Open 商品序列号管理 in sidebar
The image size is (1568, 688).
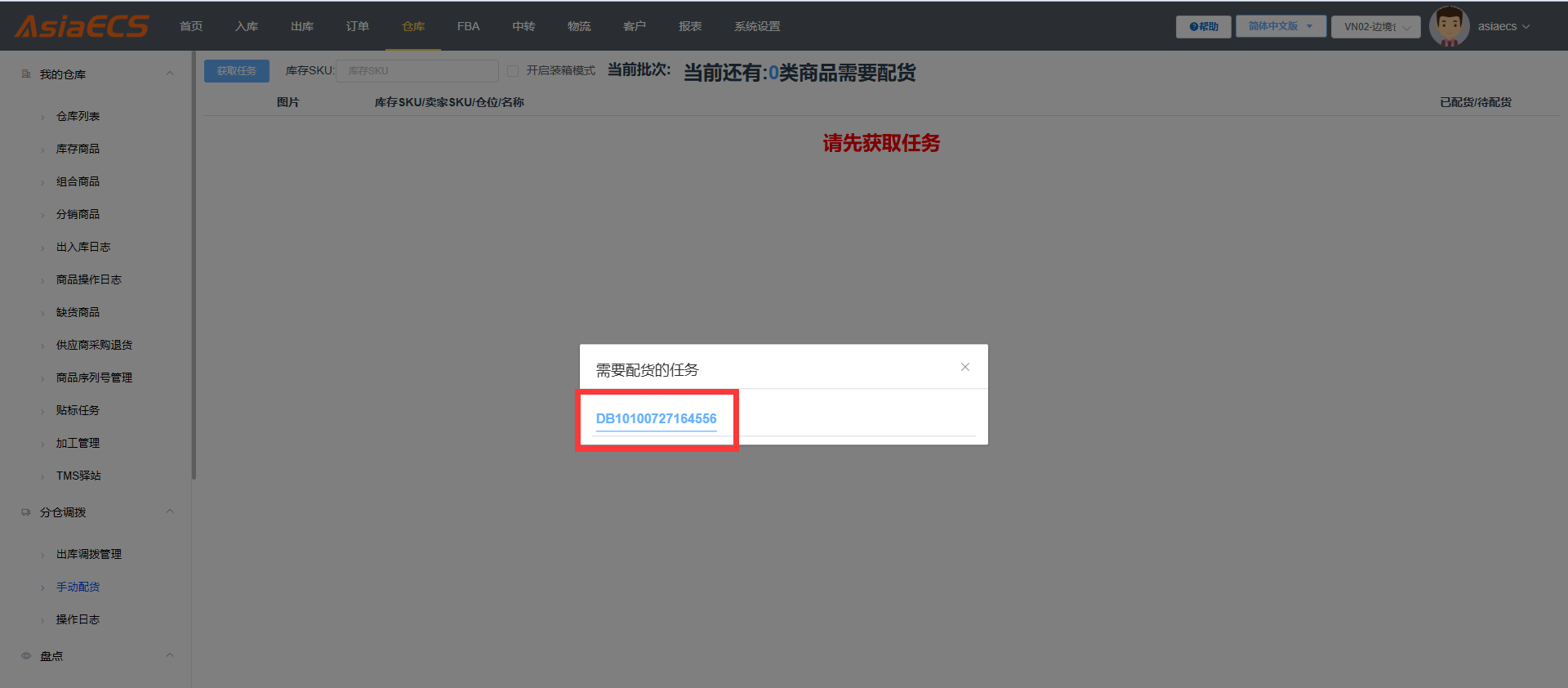click(x=94, y=378)
